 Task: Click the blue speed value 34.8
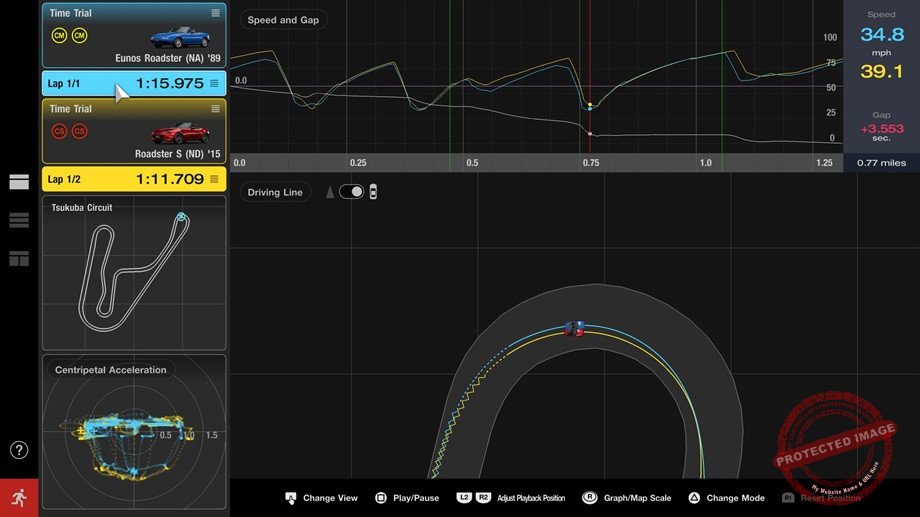[x=882, y=35]
